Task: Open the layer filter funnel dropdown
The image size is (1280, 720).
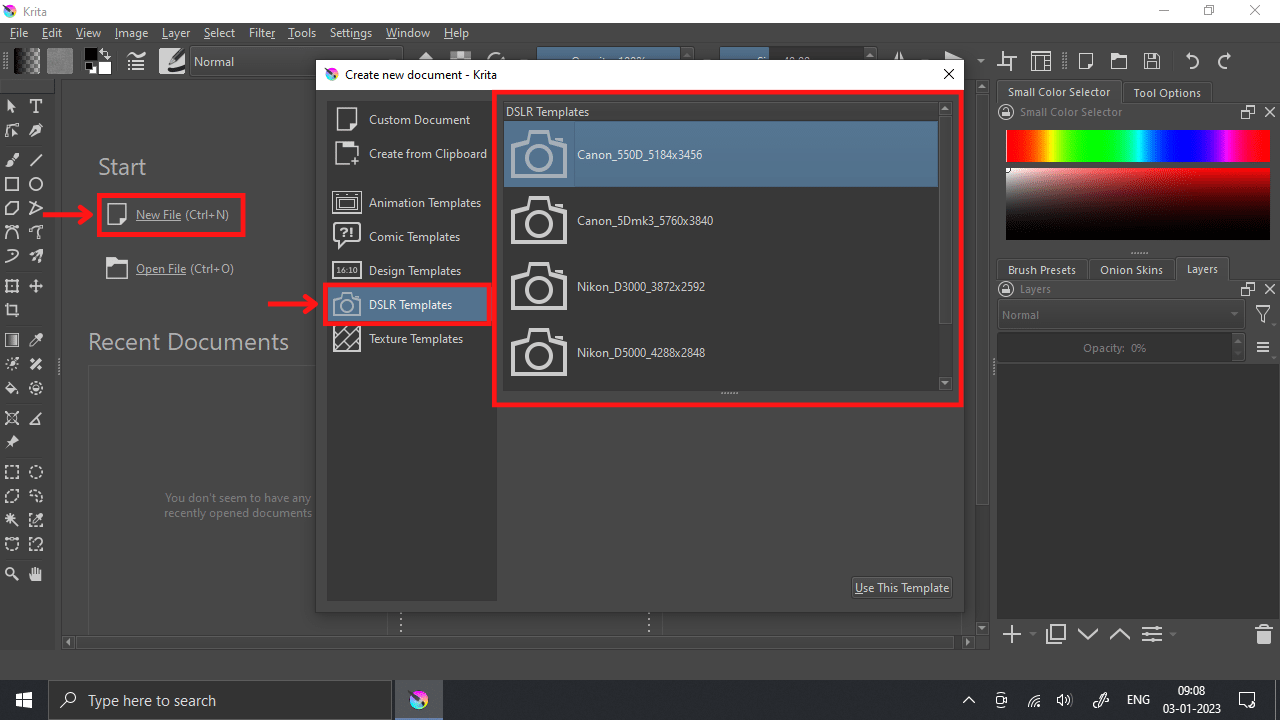Action: click(1263, 315)
